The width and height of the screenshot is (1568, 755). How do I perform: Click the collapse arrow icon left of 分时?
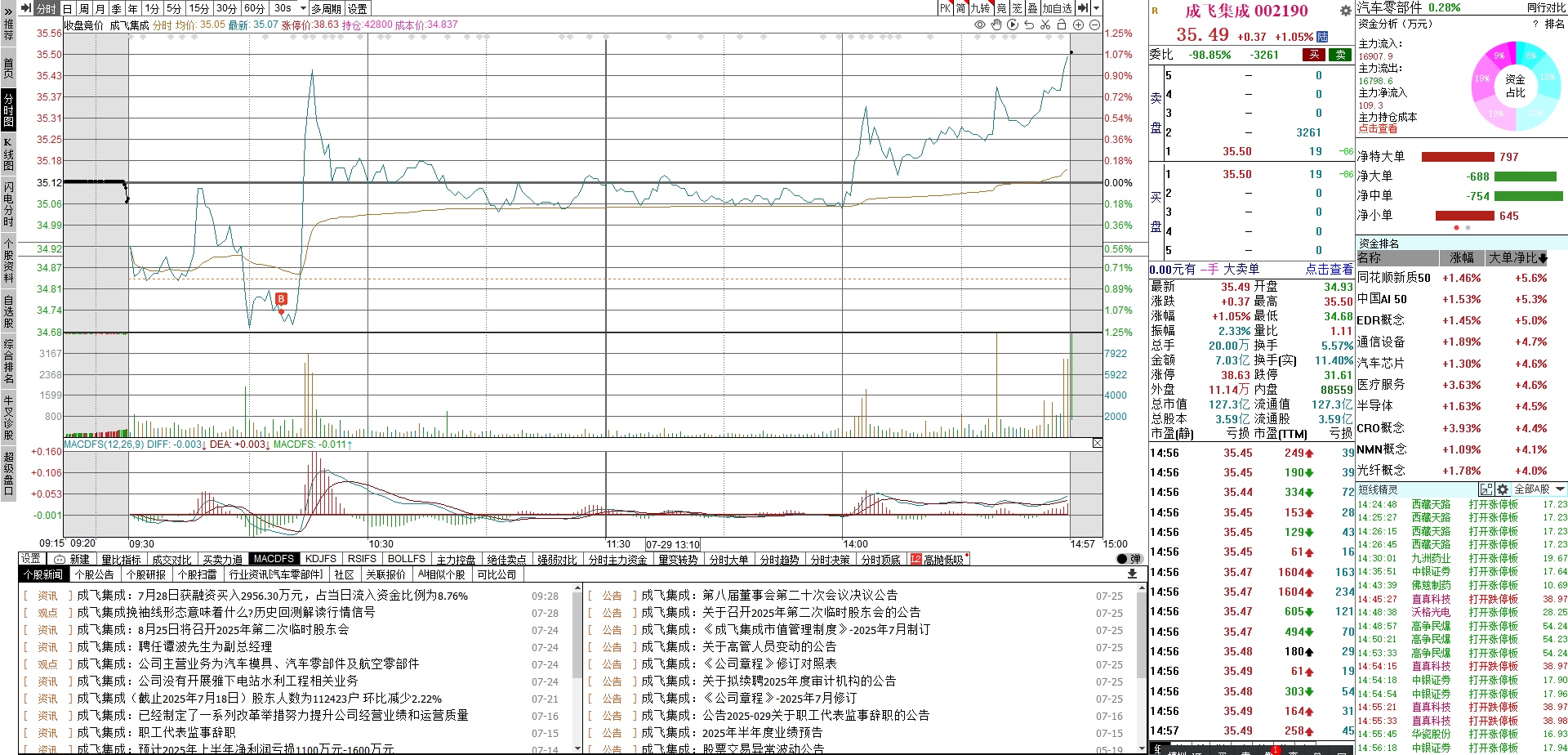pos(25,8)
